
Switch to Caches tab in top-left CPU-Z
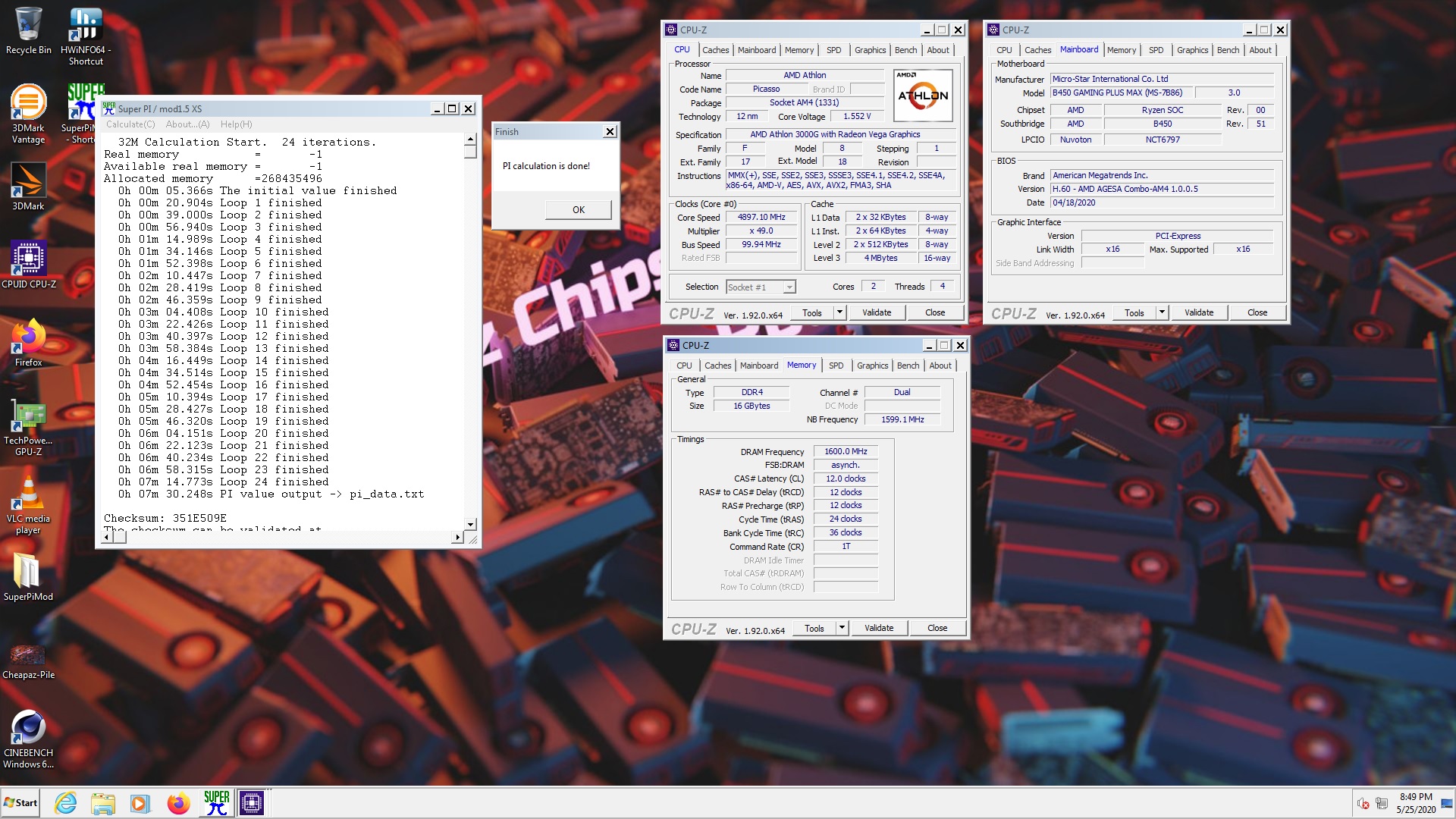pyautogui.click(x=715, y=50)
